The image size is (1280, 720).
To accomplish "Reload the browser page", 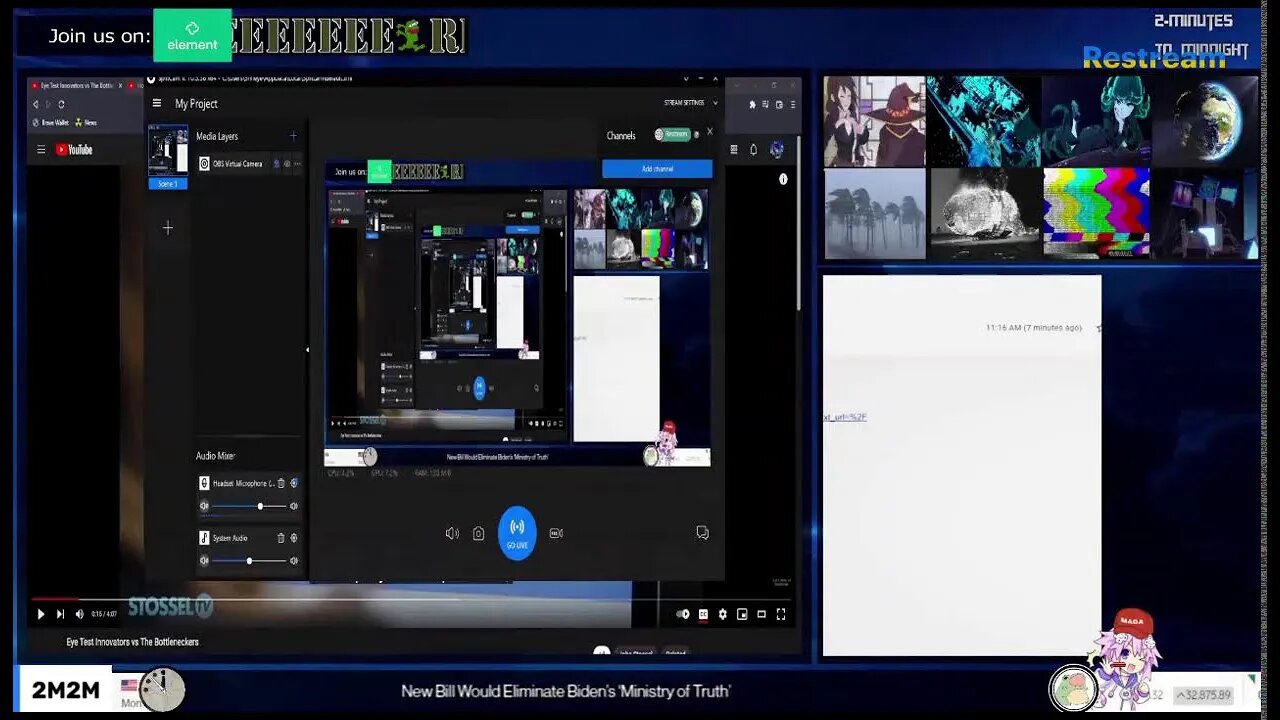I will point(61,104).
